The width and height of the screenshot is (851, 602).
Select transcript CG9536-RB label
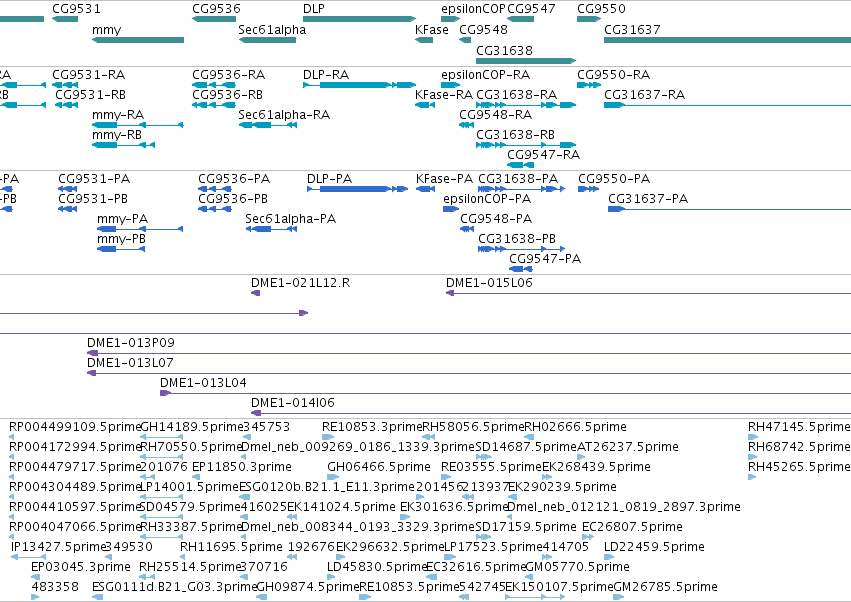tap(227, 94)
